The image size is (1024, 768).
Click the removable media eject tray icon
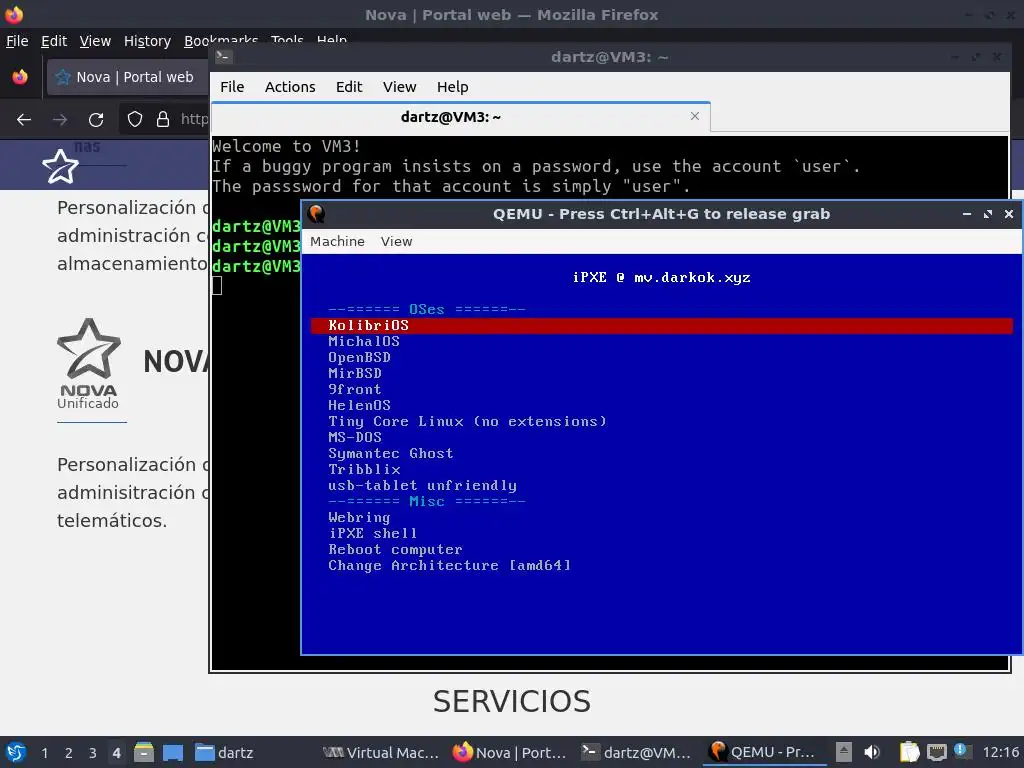[x=844, y=752]
